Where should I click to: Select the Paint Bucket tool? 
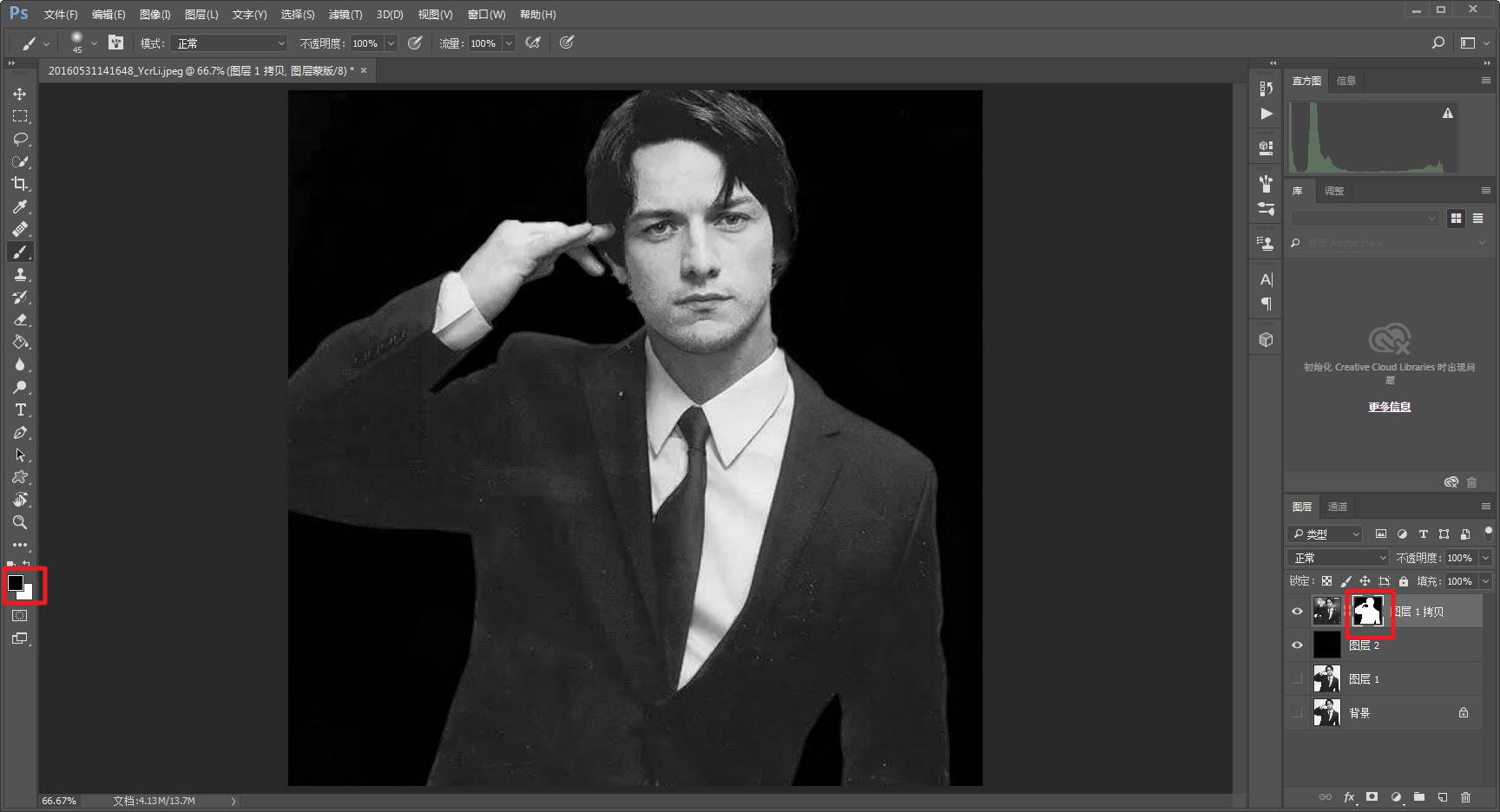pos(20,342)
